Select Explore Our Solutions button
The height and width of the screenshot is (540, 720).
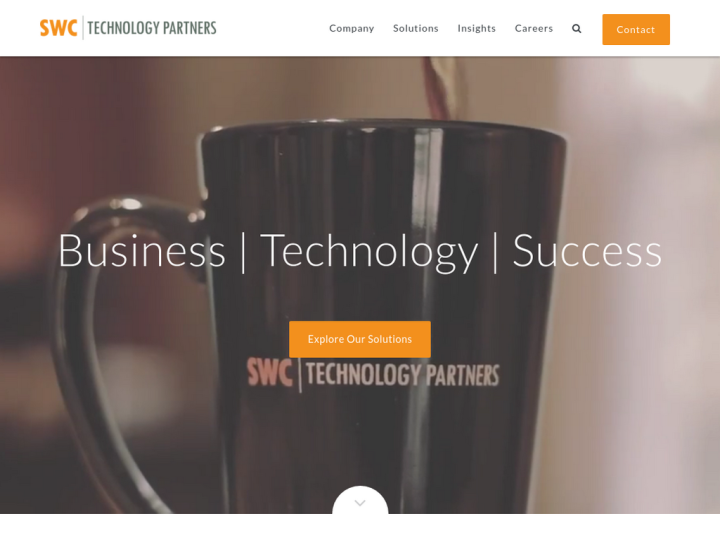coord(360,339)
